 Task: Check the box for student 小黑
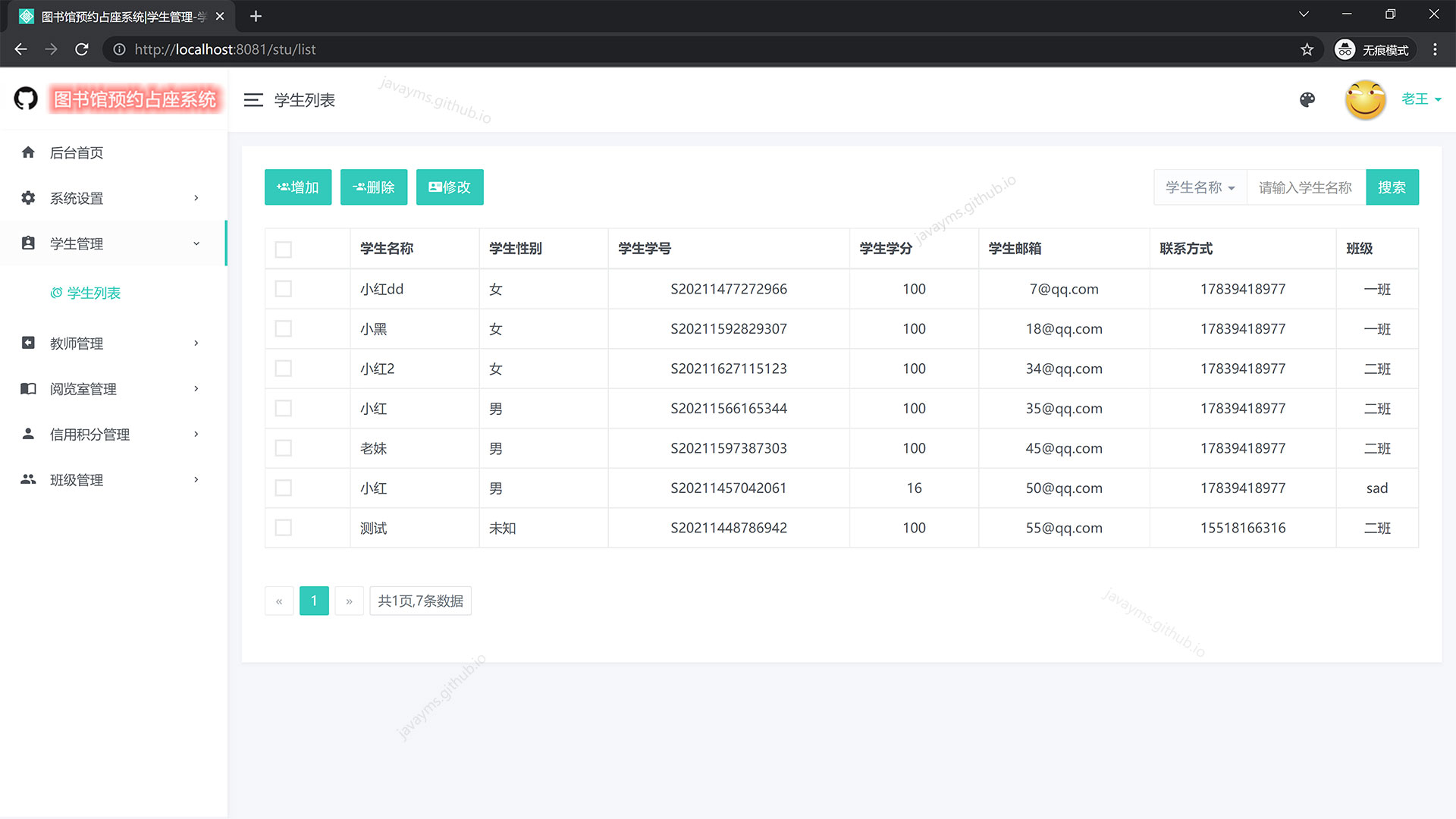(284, 329)
